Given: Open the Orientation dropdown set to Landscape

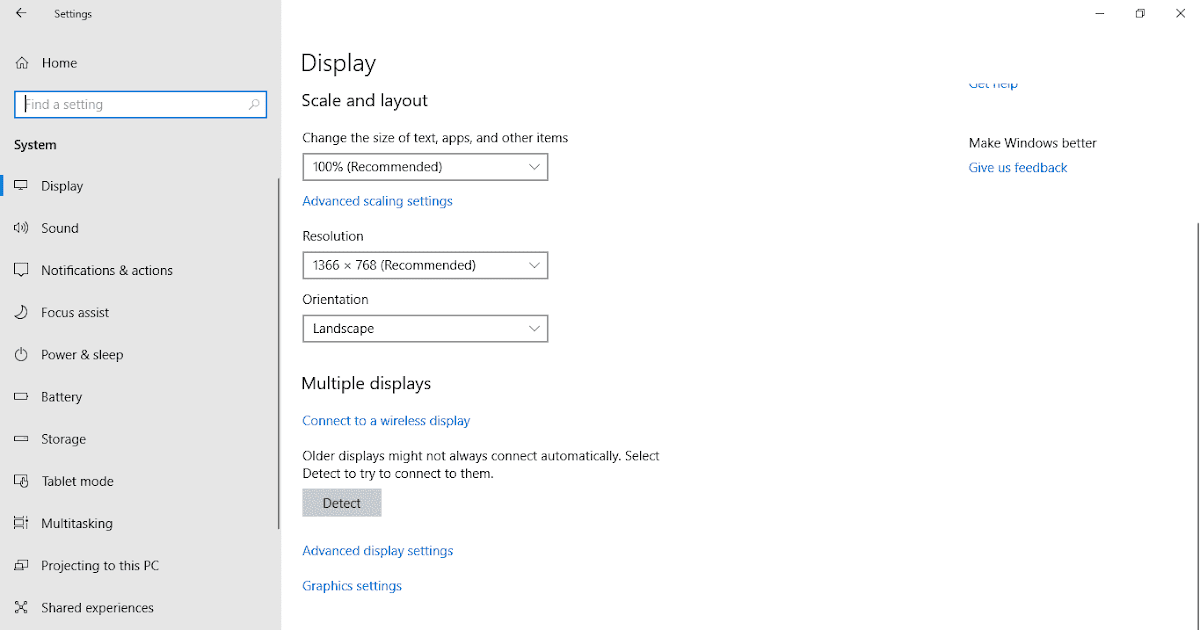Looking at the screenshot, I should tap(424, 328).
